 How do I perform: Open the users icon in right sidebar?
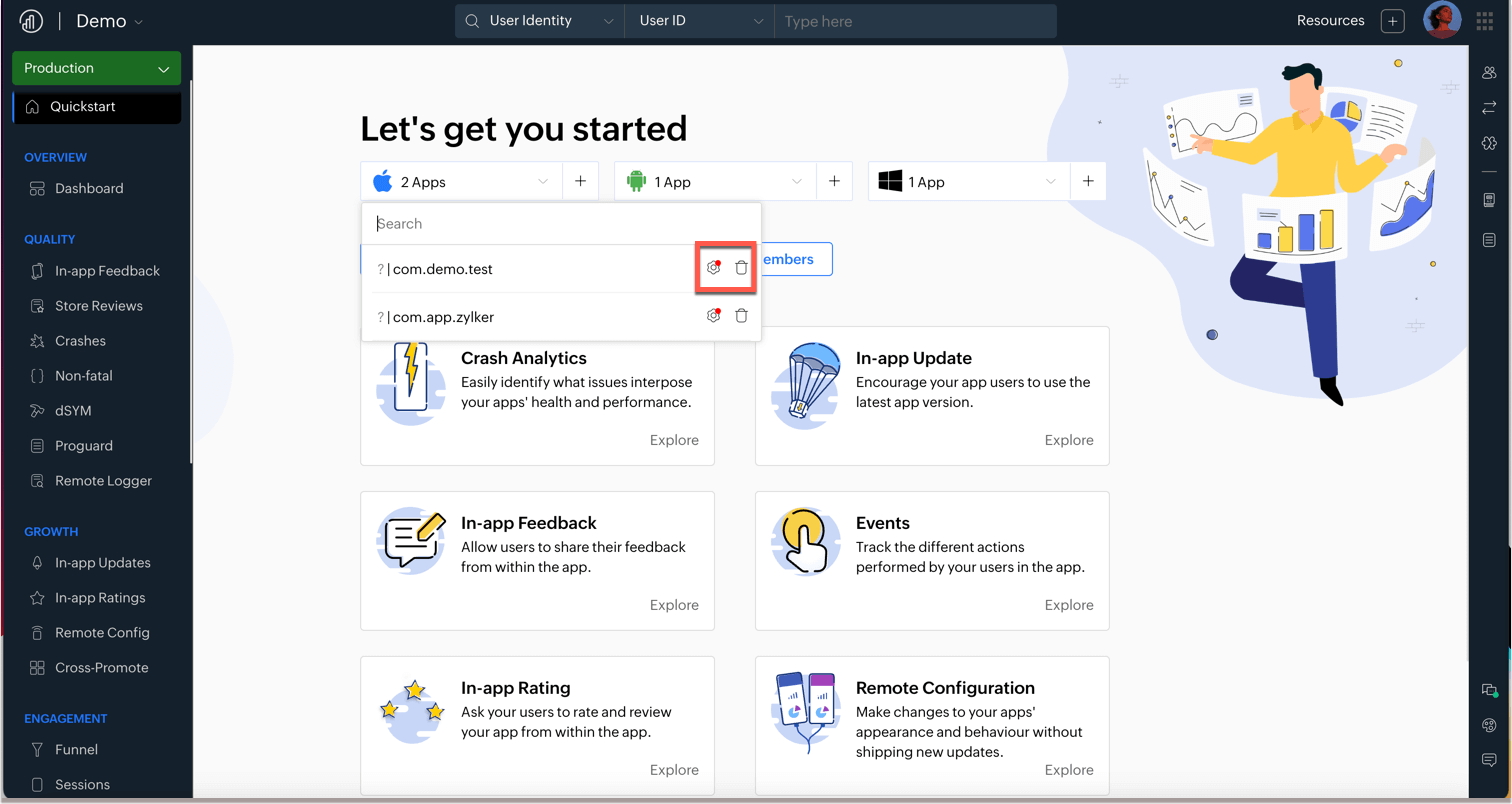pos(1489,72)
